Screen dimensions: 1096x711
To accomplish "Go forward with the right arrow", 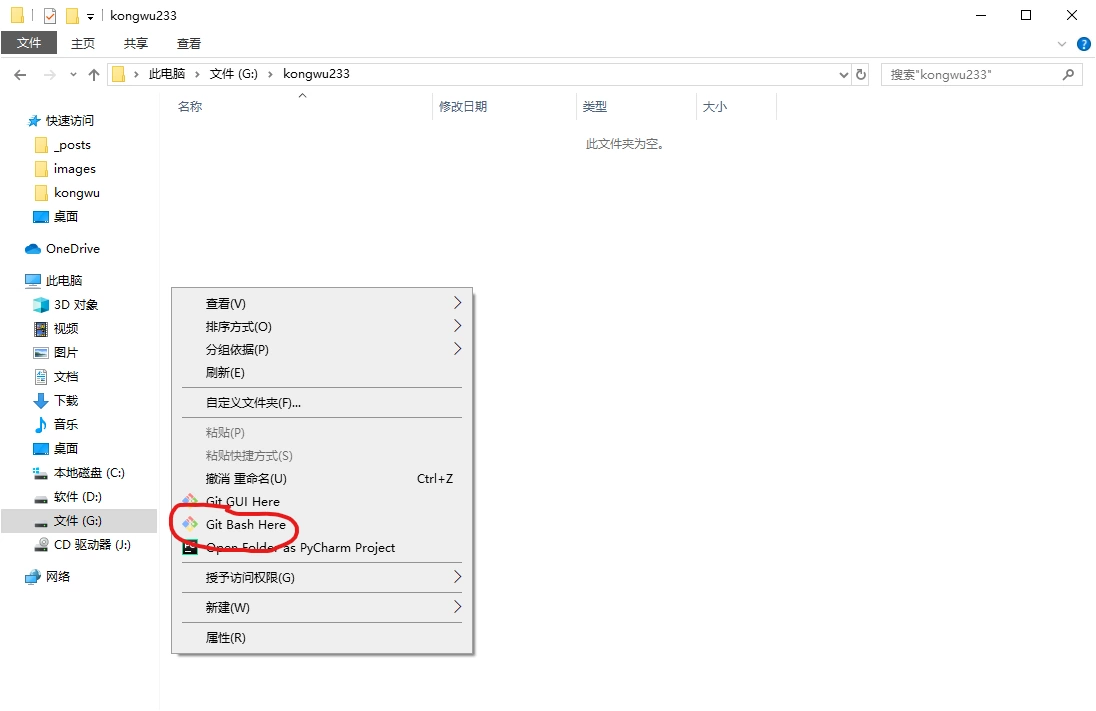I will pos(50,74).
